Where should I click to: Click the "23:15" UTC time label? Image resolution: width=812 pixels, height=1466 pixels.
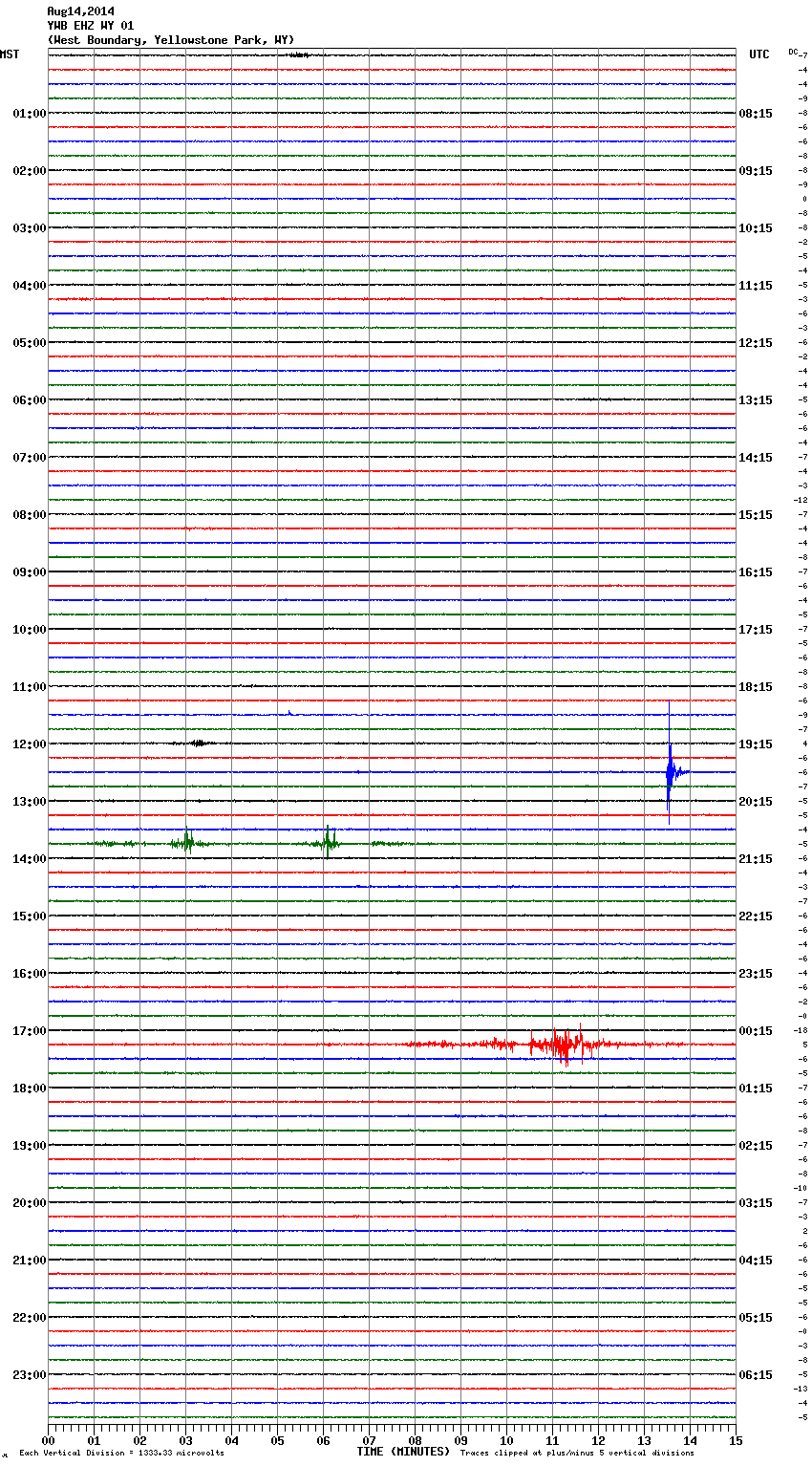(x=756, y=974)
